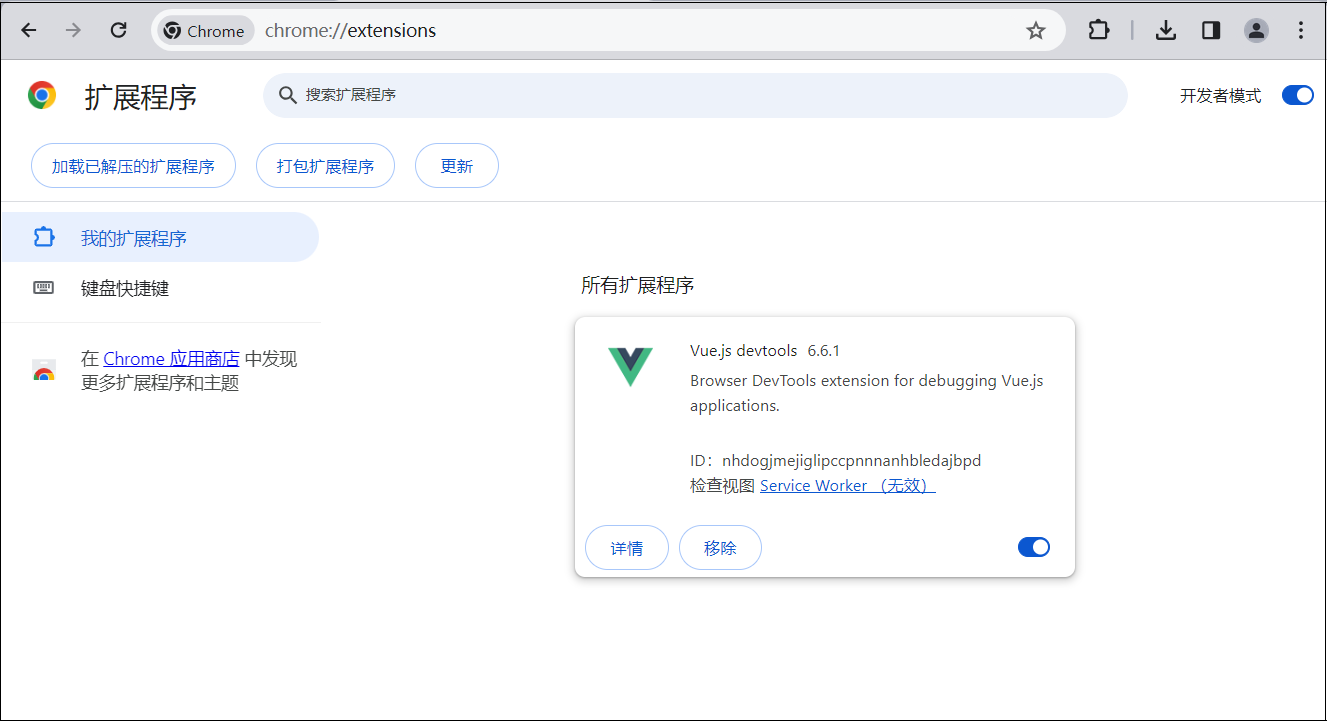Toggle 开发者模式 switch off
Image resolution: width=1327 pixels, height=721 pixels.
point(1297,96)
